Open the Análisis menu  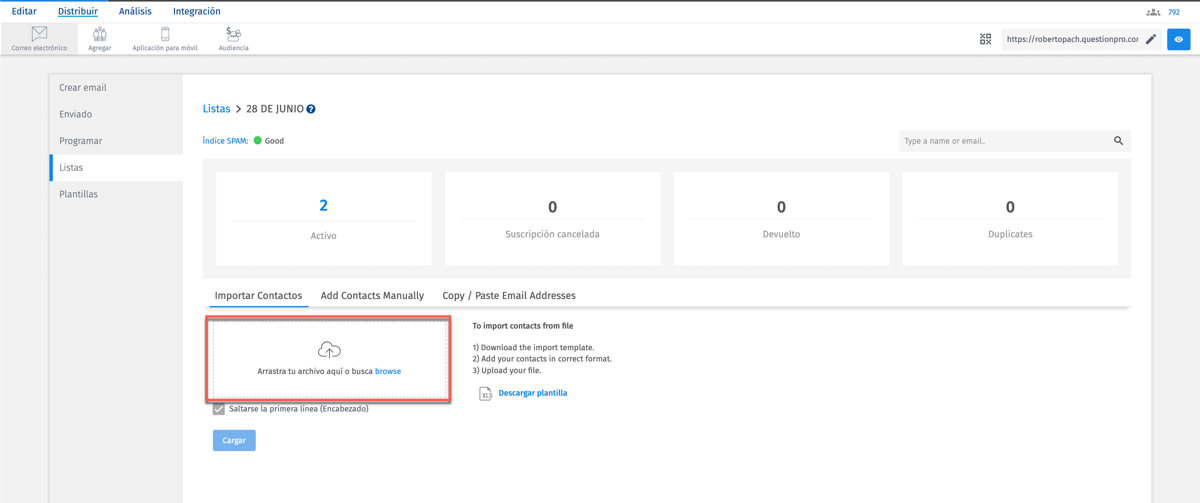click(x=135, y=12)
